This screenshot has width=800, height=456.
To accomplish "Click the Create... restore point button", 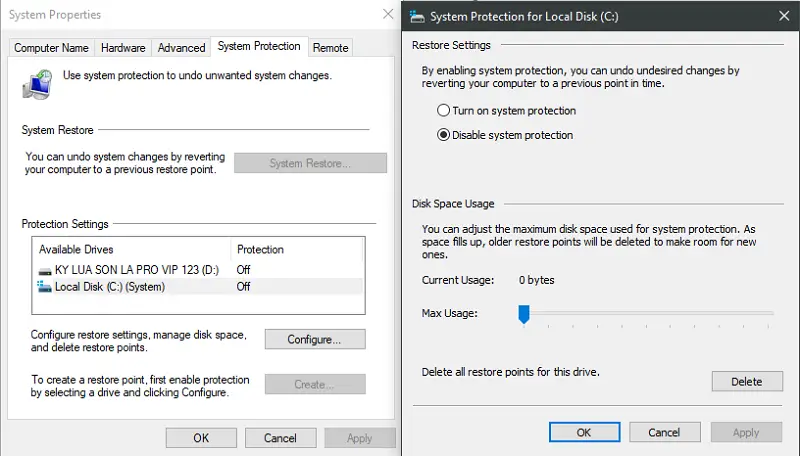I will pos(315,384).
